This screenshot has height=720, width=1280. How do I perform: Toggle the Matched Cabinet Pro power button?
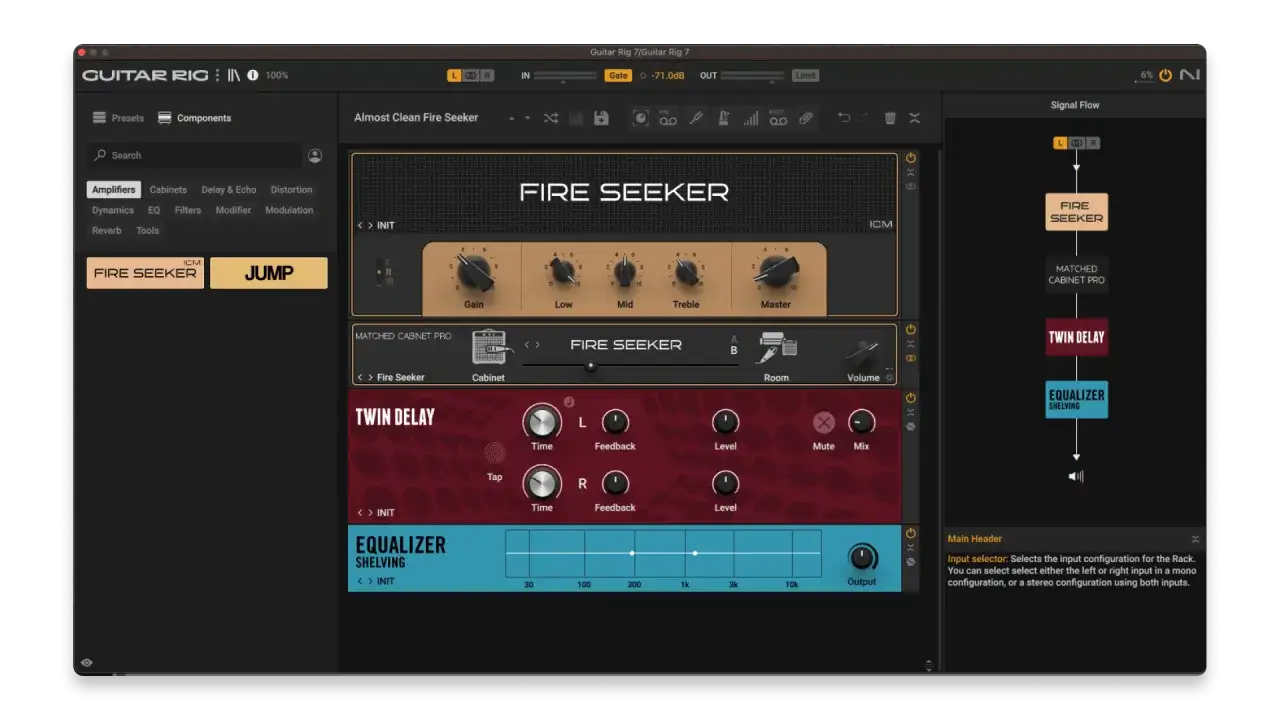(910, 329)
